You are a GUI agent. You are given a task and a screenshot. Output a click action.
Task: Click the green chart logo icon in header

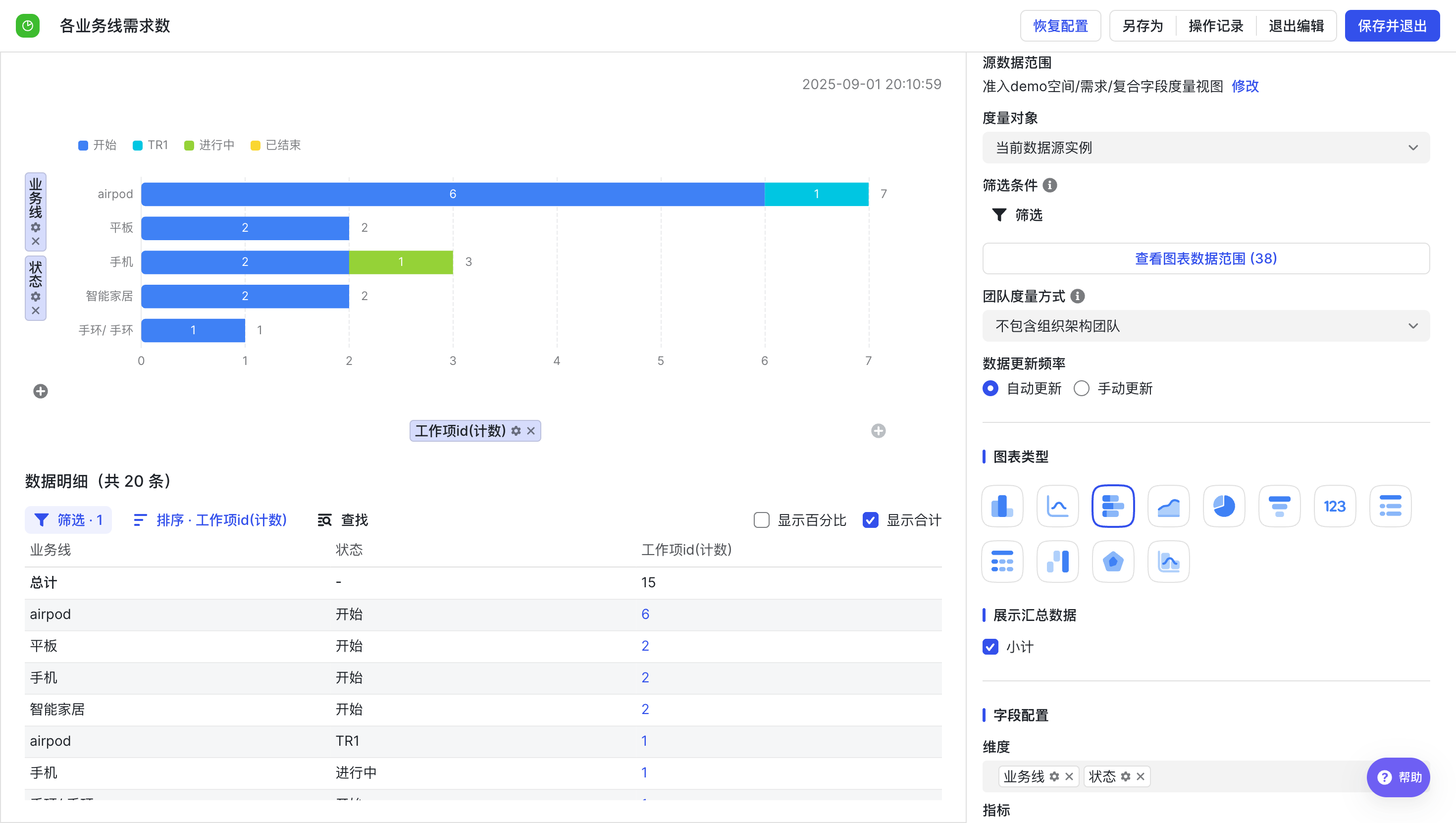[x=28, y=26]
